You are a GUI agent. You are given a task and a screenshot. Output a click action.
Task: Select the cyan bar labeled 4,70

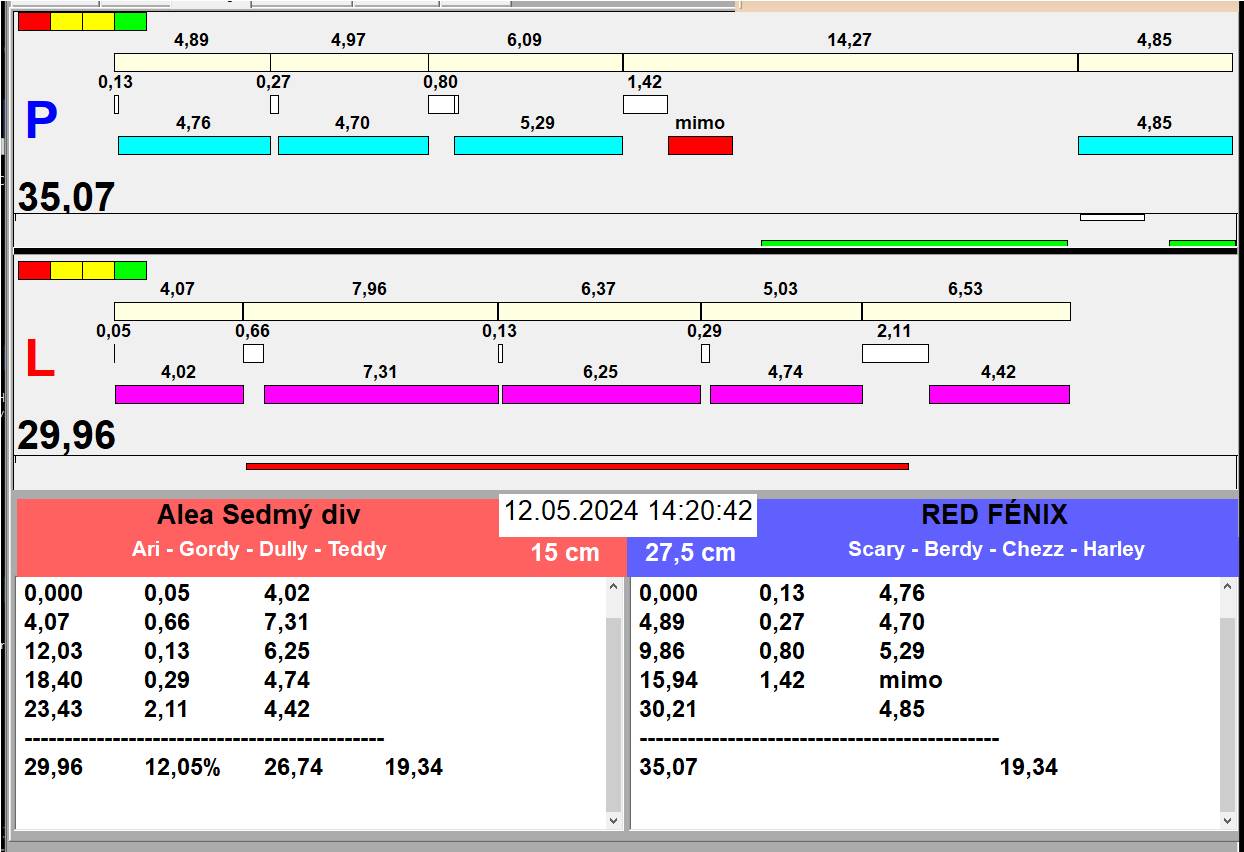click(x=353, y=145)
